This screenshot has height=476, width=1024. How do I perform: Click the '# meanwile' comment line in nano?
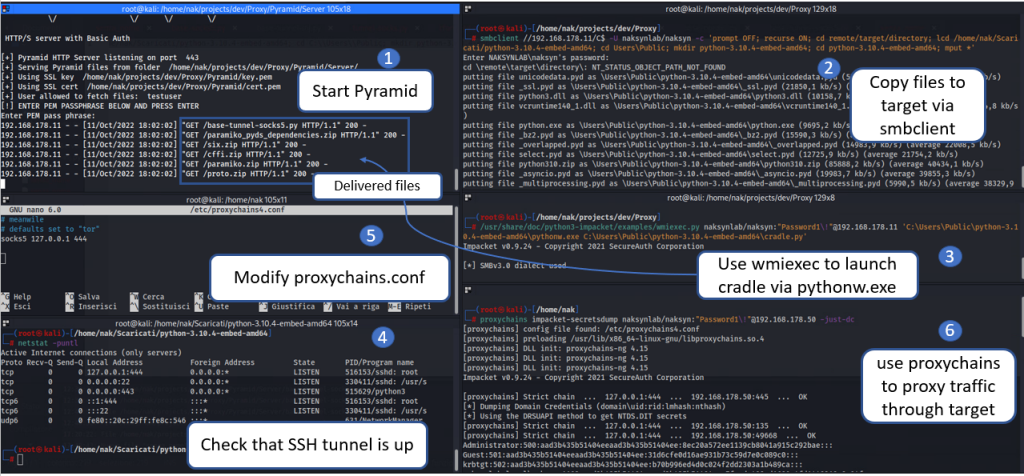22,221
